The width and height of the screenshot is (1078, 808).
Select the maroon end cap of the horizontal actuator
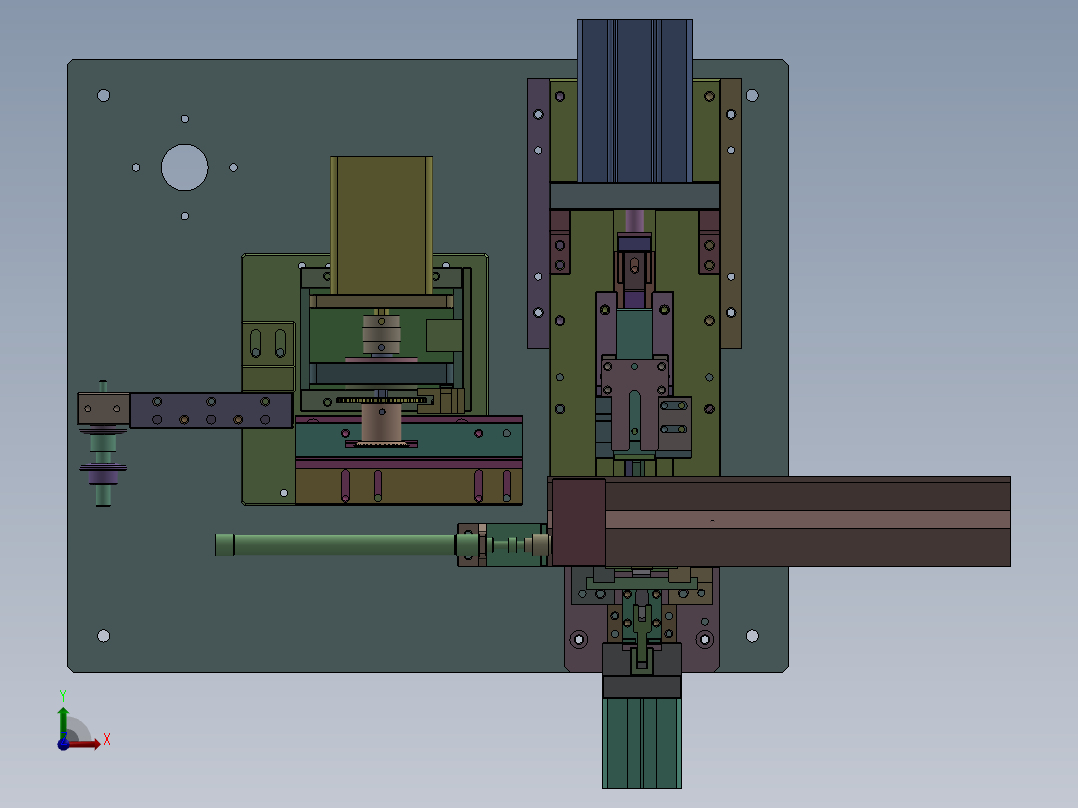579,523
